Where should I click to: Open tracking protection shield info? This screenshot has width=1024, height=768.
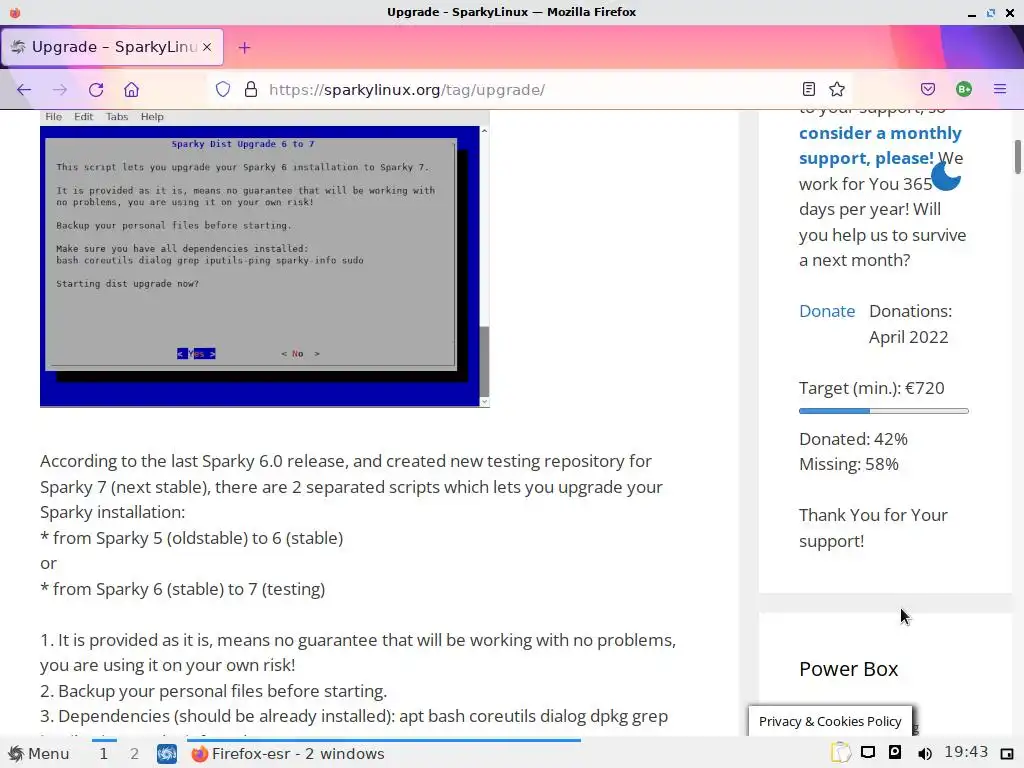coord(223,89)
